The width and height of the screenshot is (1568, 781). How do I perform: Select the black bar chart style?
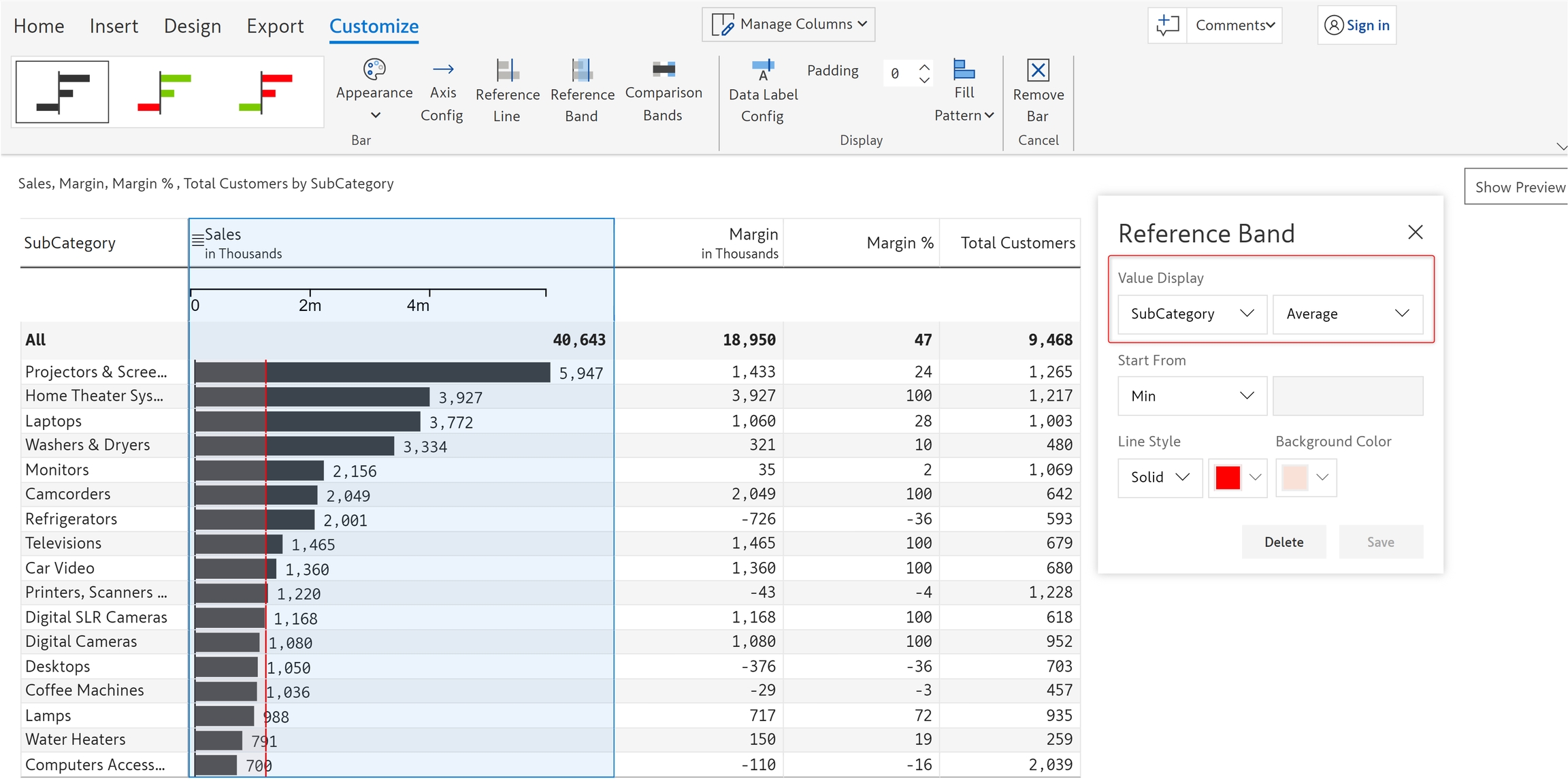point(63,92)
